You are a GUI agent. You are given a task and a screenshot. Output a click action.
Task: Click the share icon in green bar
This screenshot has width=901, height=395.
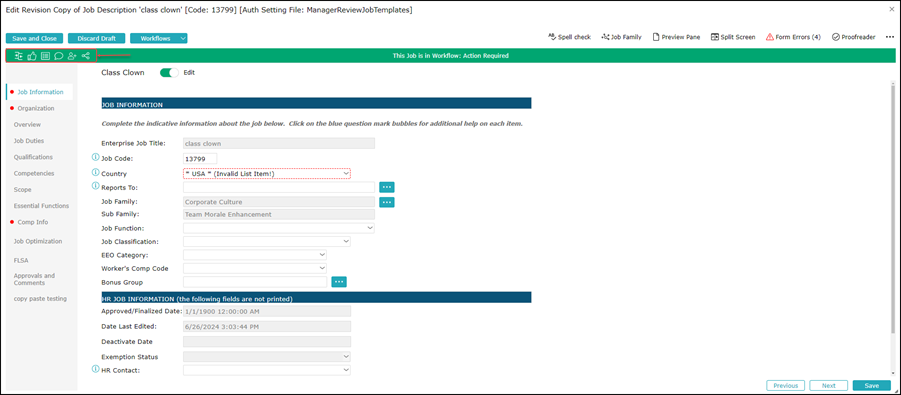[x=86, y=56]
